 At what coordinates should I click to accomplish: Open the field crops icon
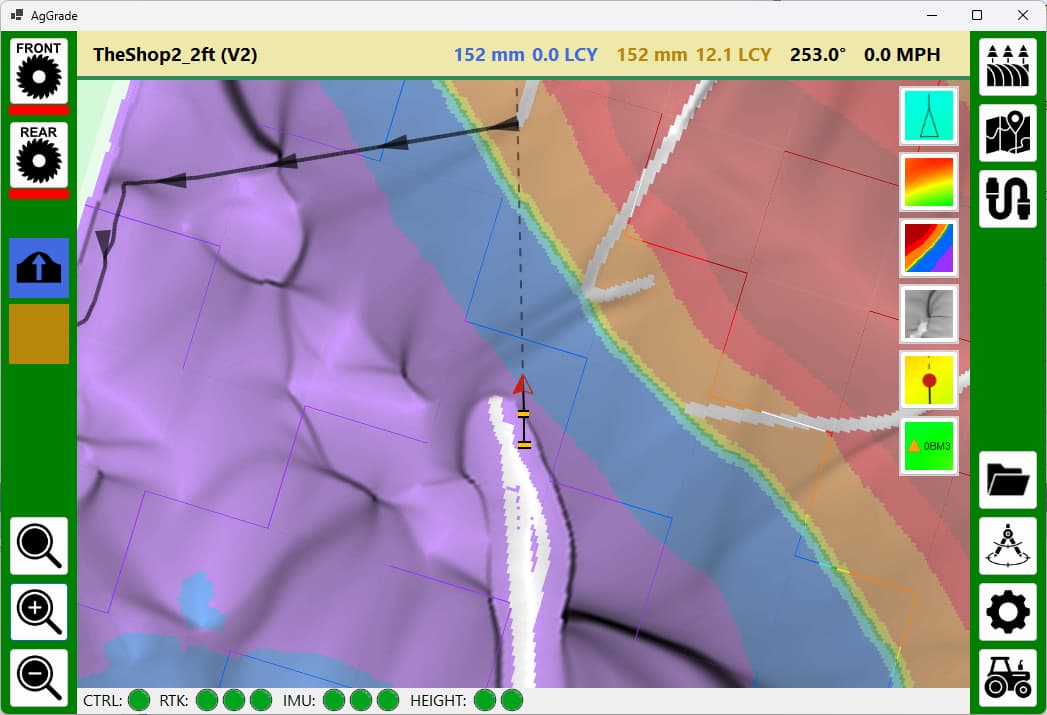click(x=1007, y=67)
